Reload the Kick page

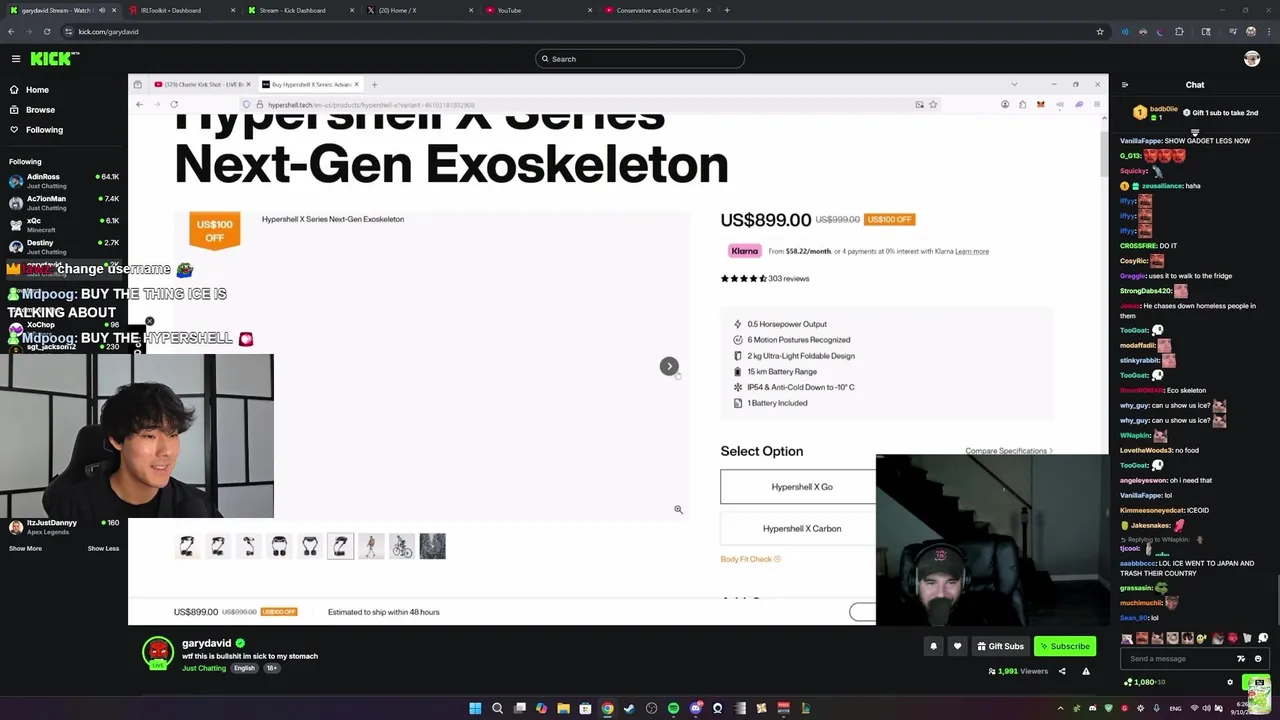(x=46, y=31)
